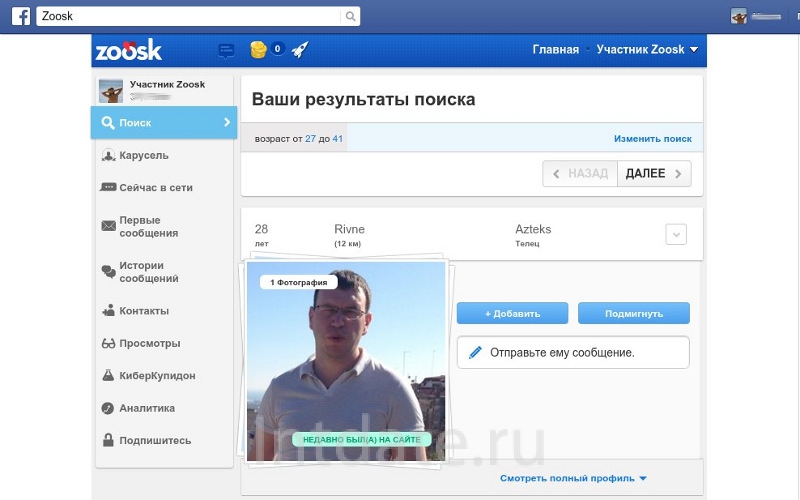Click the flask icon for КиберКупидон
Viewport: 800px width, 500px height.
tap(108, 375)
